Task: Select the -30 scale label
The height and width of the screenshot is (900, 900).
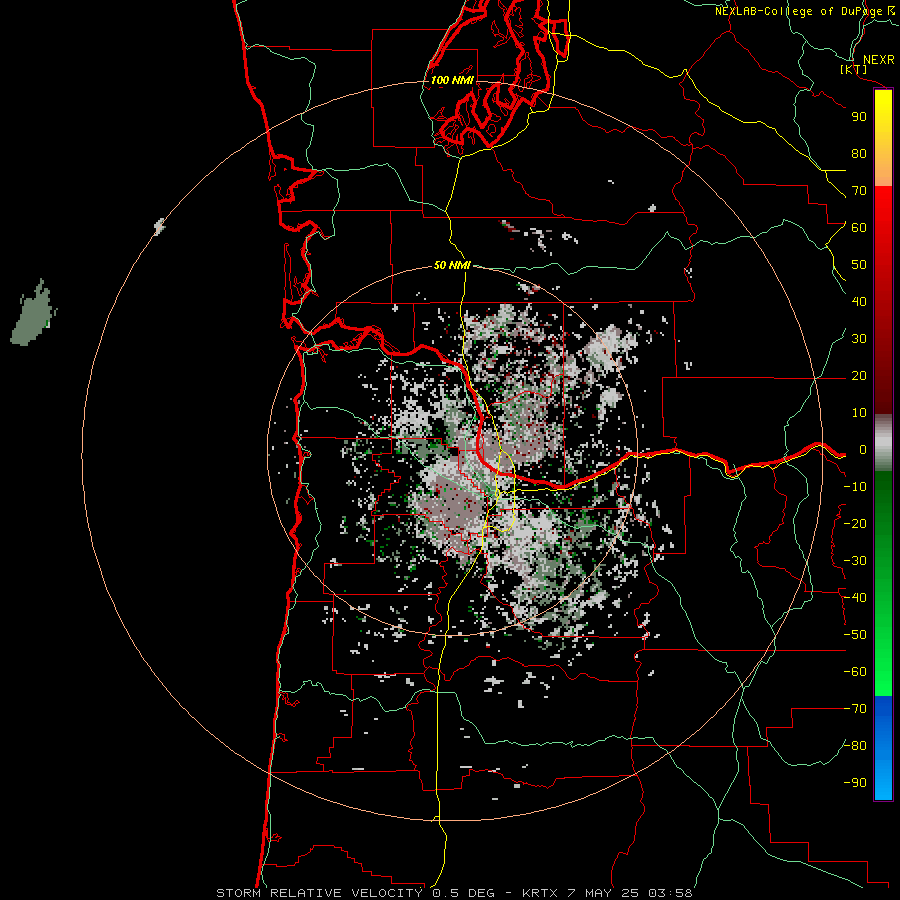Action: (855, 561)
